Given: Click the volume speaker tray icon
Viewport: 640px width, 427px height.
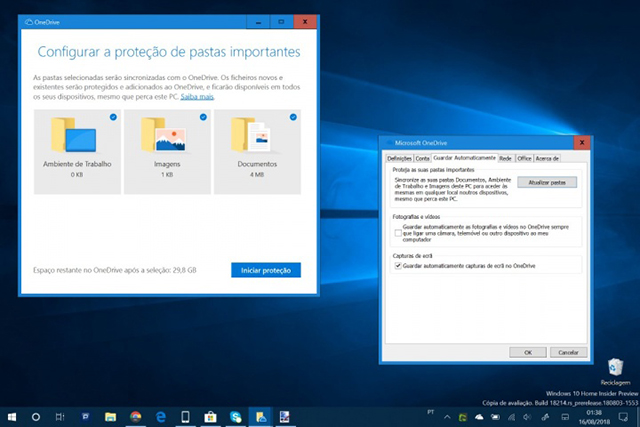Looking at the screenshot, I should coord(527,417).
